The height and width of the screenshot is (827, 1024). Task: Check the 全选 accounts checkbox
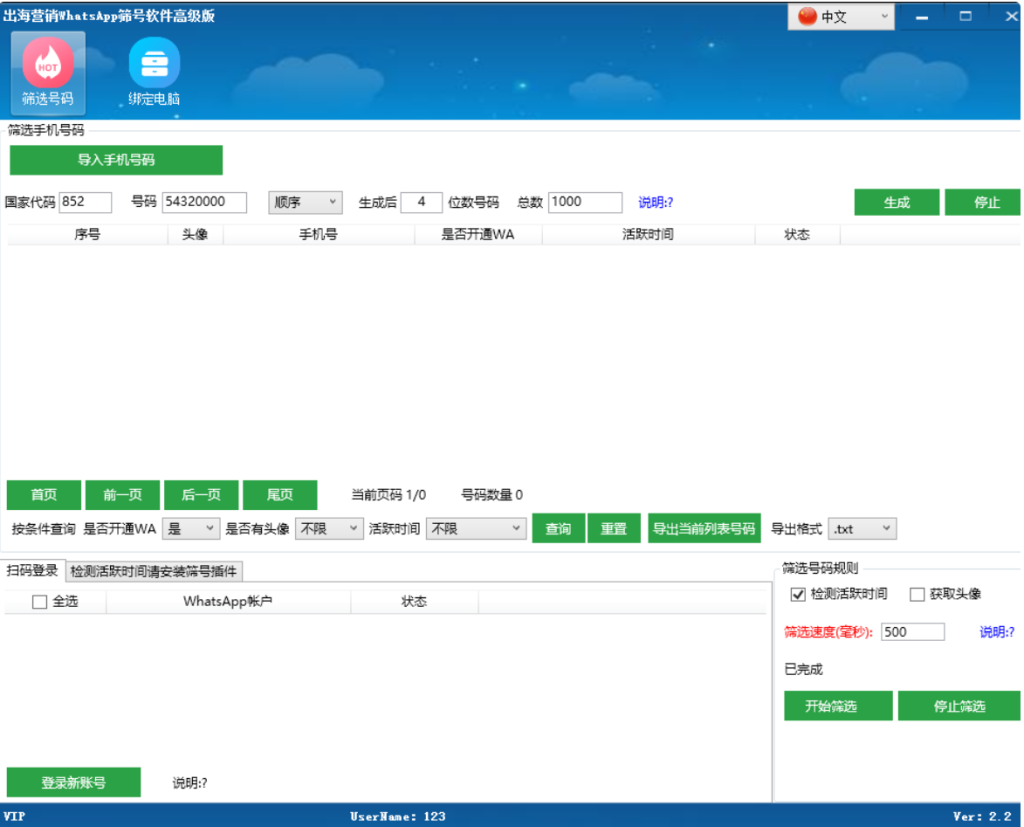(40, 602)
